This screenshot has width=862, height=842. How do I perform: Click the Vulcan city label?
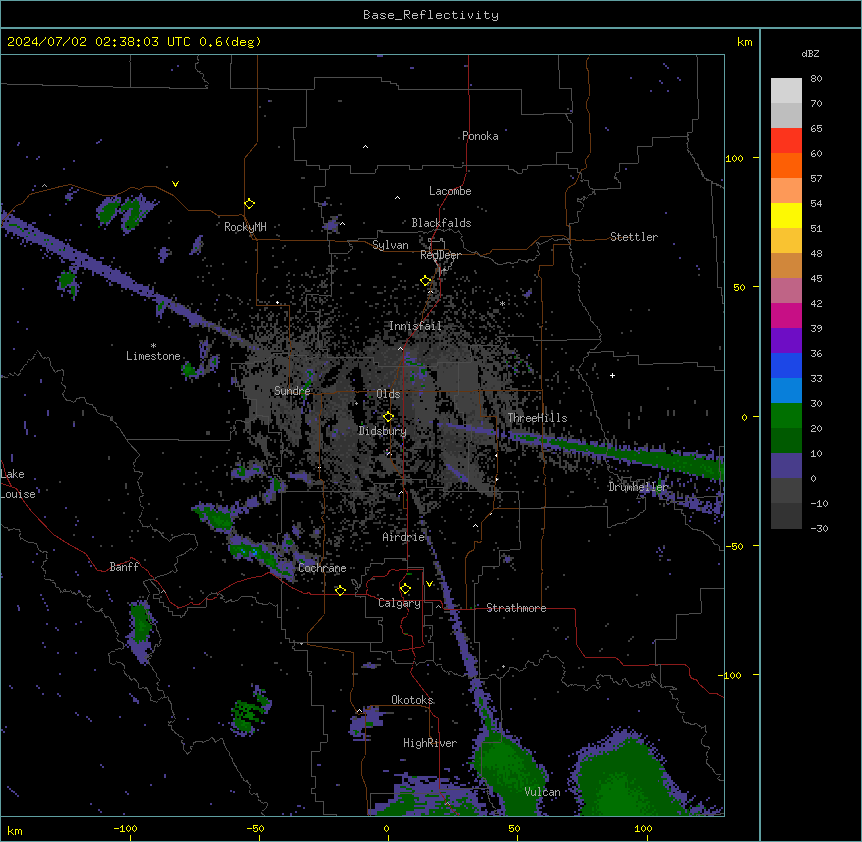pyautogui.click(x=542, y=792)
